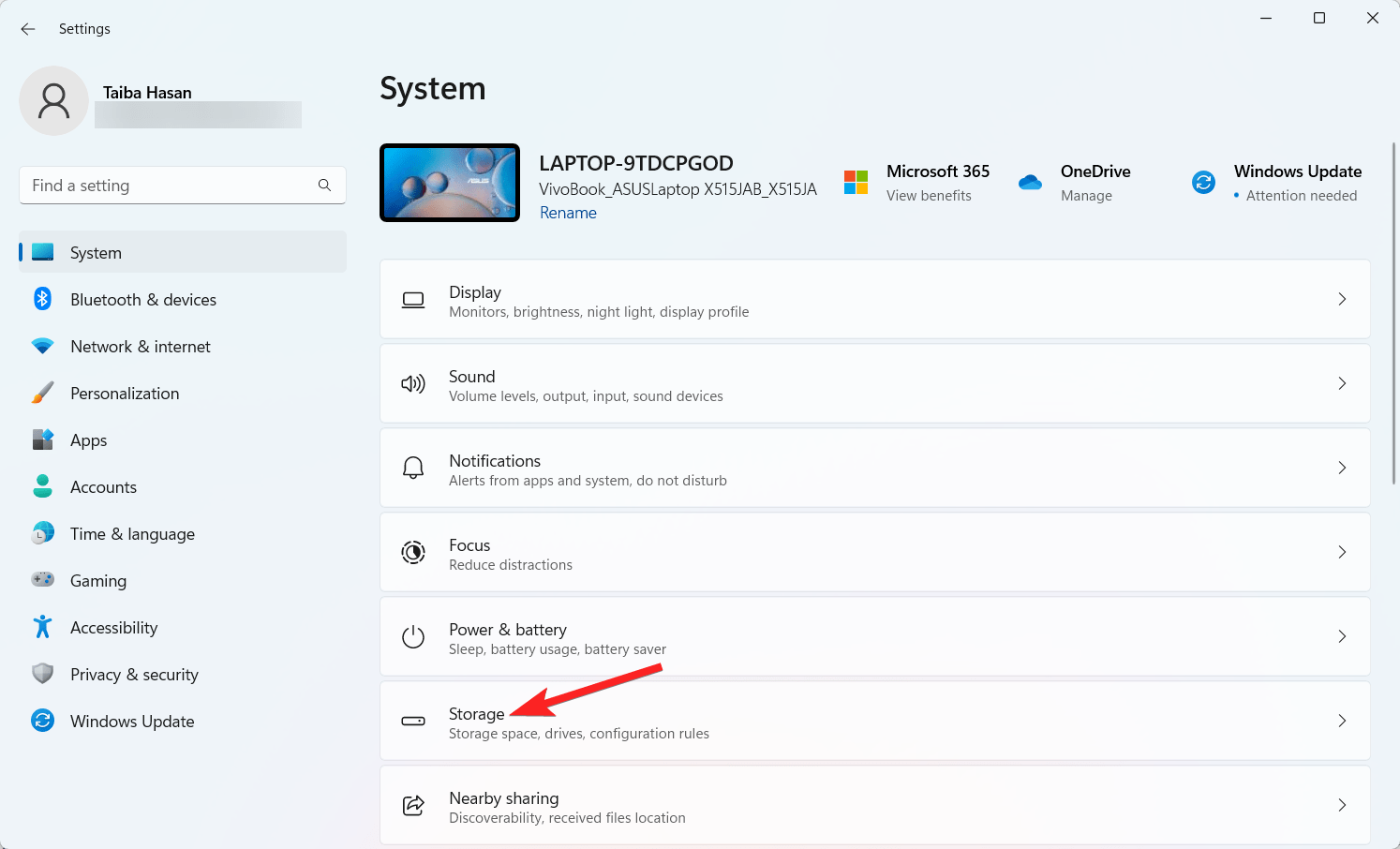Select the Network & internet icon

pyautogui.click(x=43, y=346)
